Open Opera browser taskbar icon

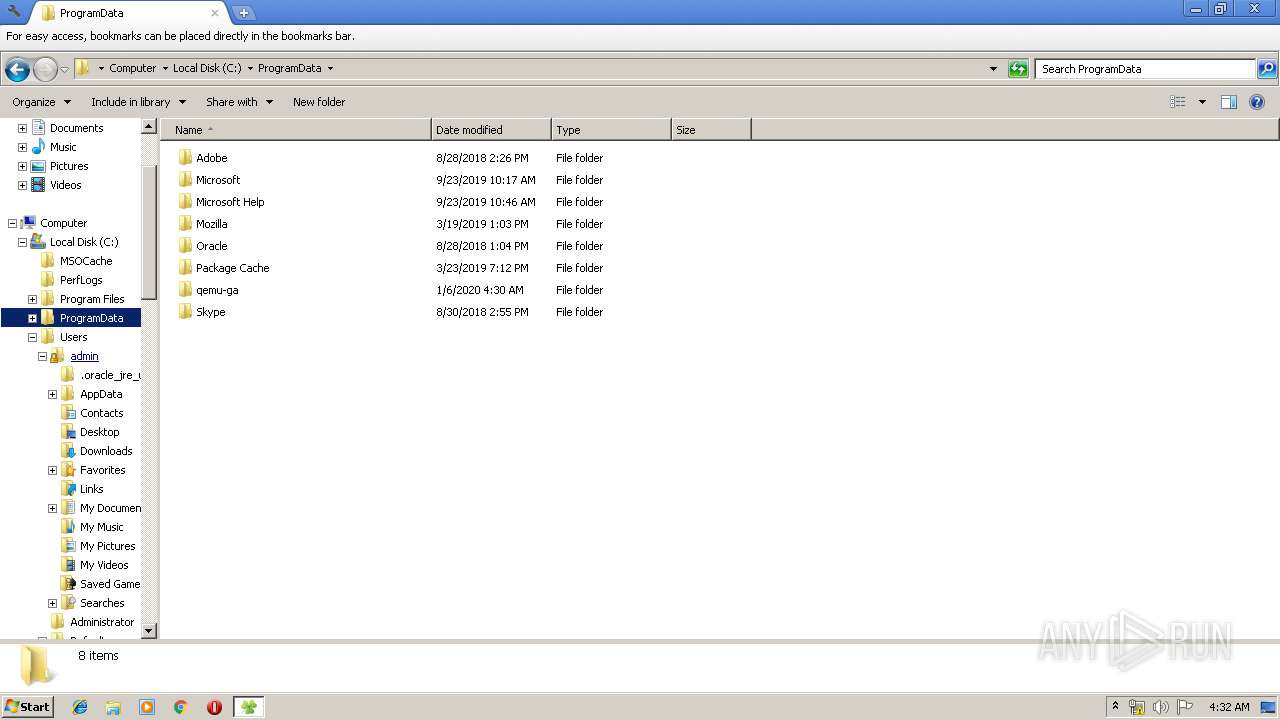(x=214, y=707)
